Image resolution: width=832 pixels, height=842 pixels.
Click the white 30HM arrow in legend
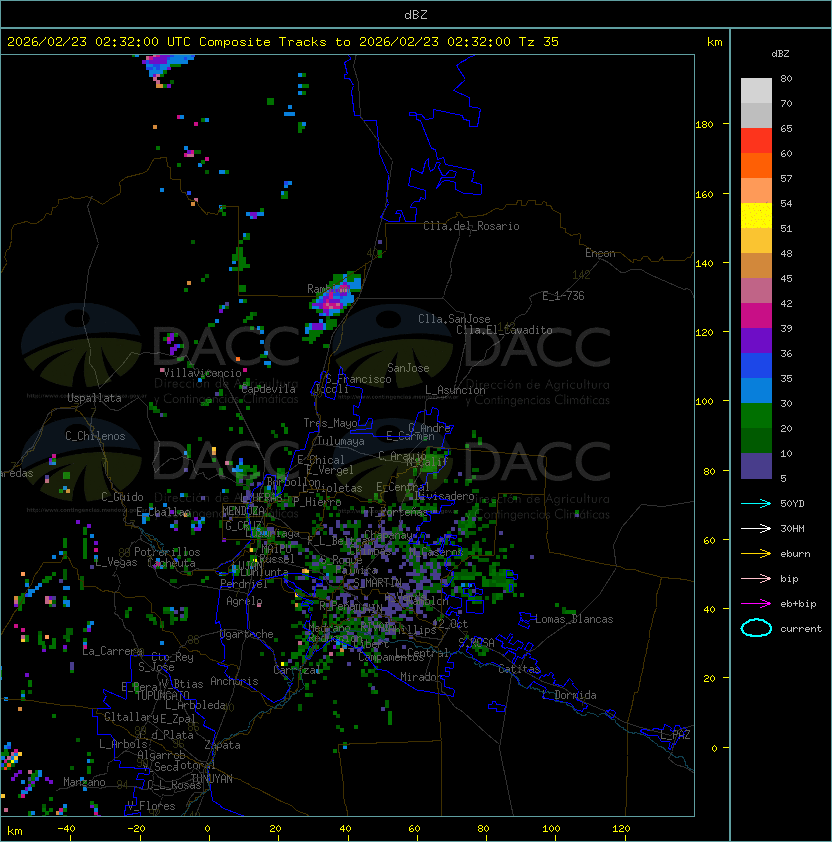(756, 529)
